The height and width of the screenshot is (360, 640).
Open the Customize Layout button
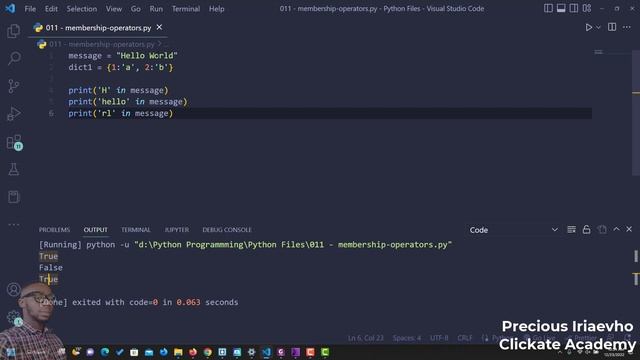click(587, 8)
